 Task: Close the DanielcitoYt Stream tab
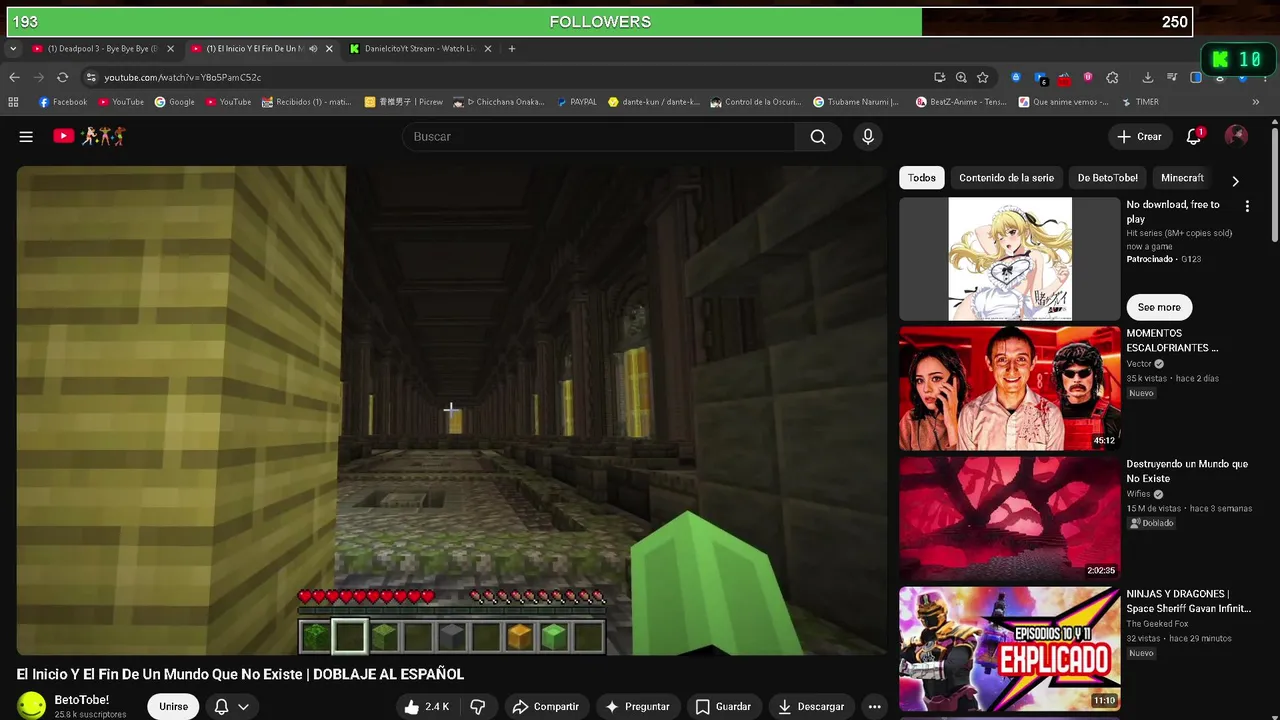pos(488,48)
